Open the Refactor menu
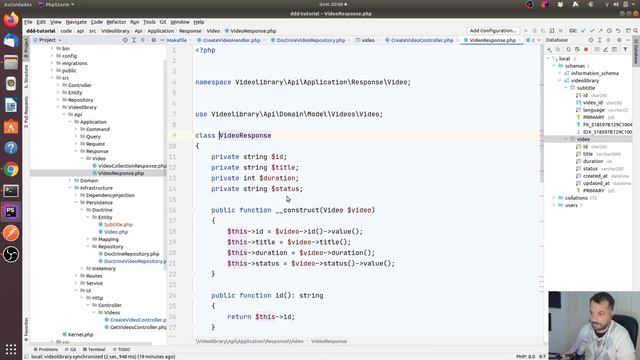 pos(116,22)
